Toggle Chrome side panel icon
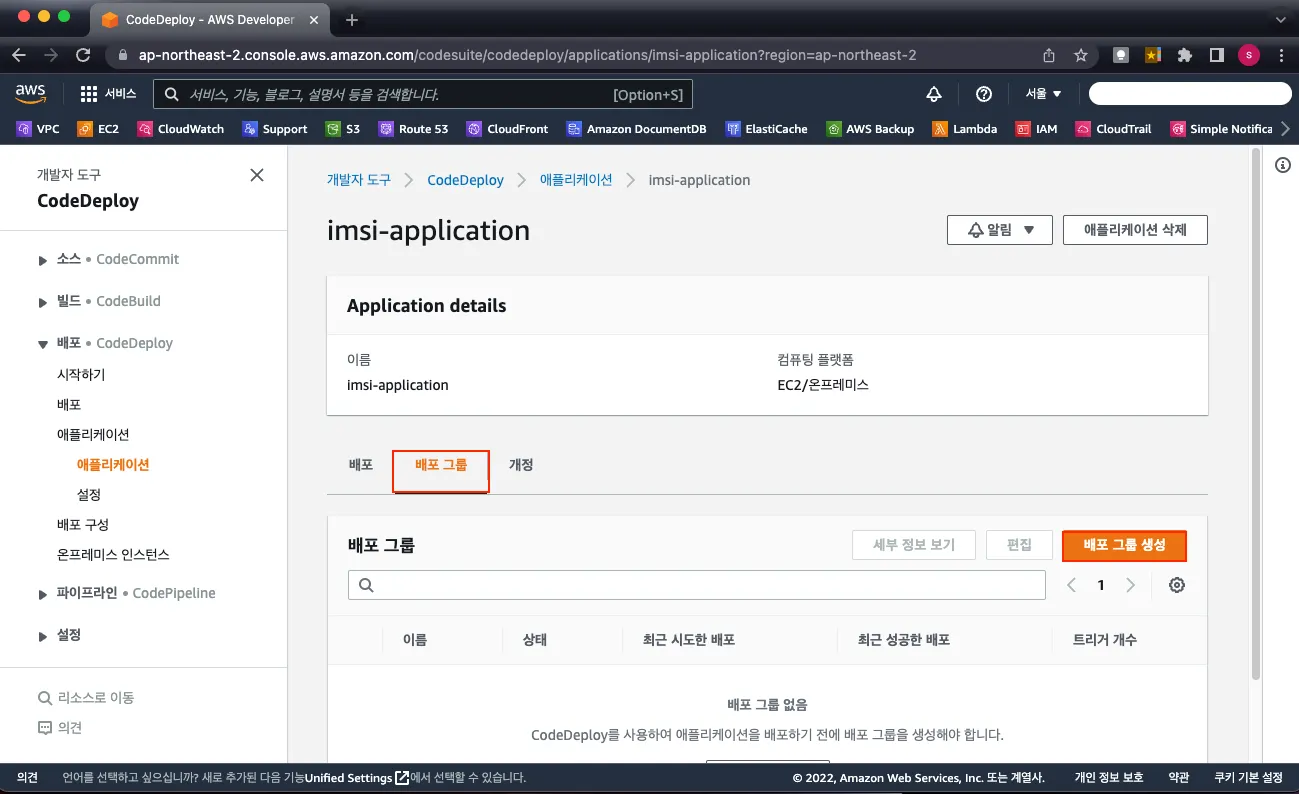Viewport: 1299px width, 794px height. (x=1217, y=55)
